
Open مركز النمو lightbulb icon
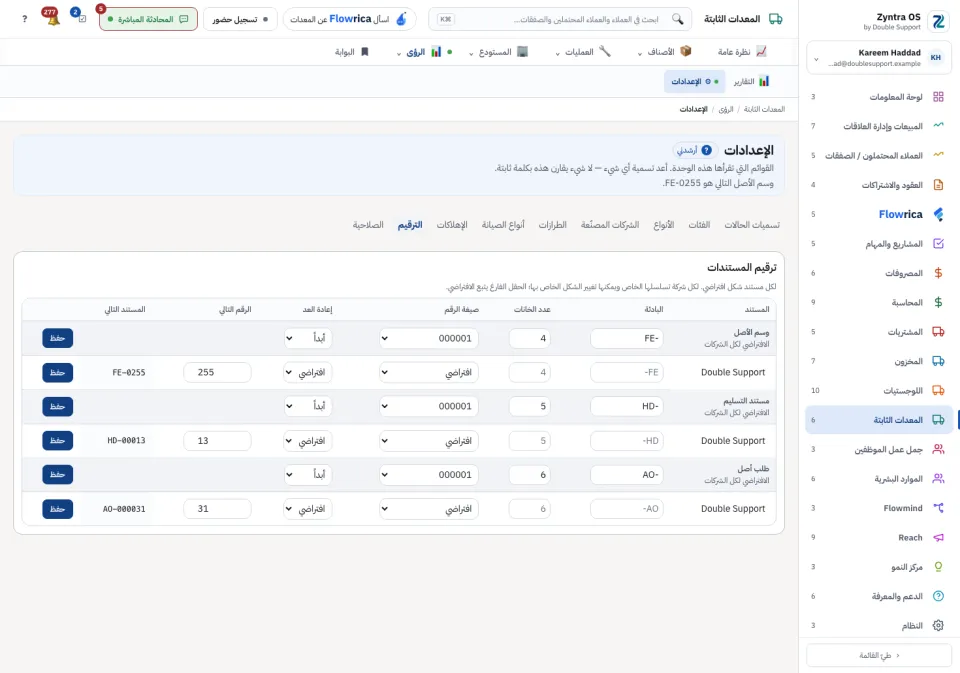tap(938, 566)
